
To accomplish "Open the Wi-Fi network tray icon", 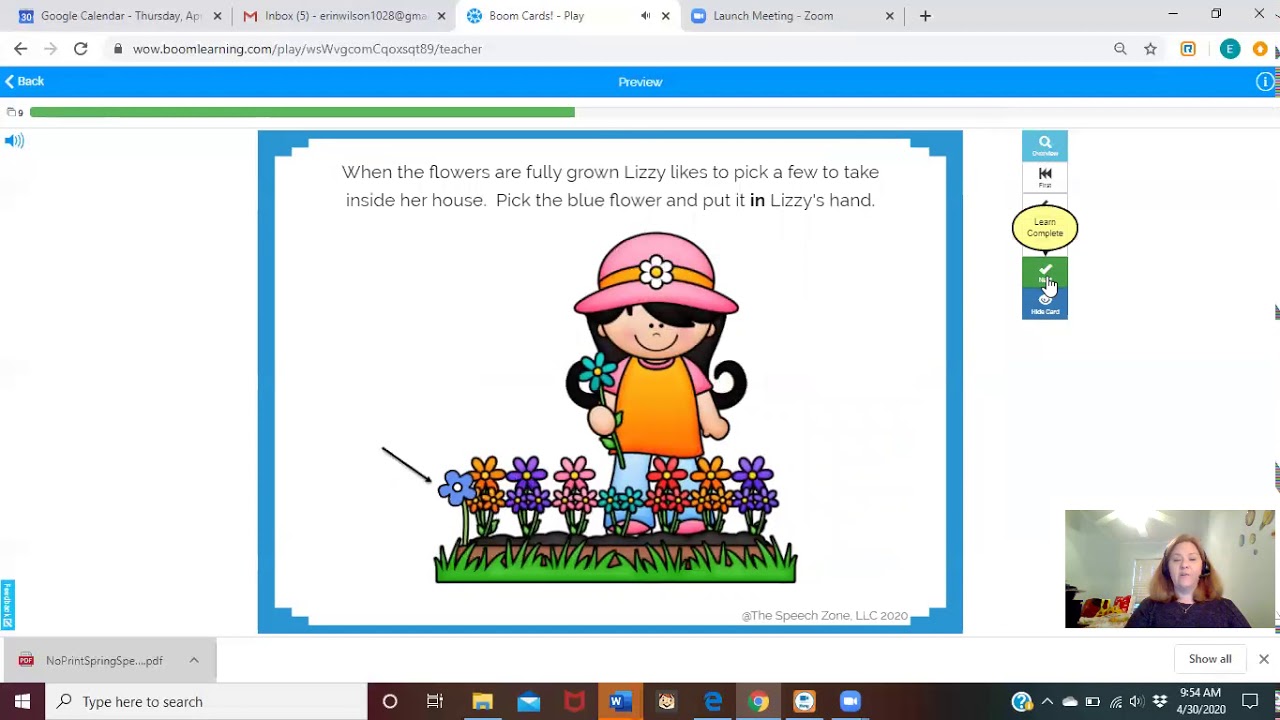I will coord(1116,702).
